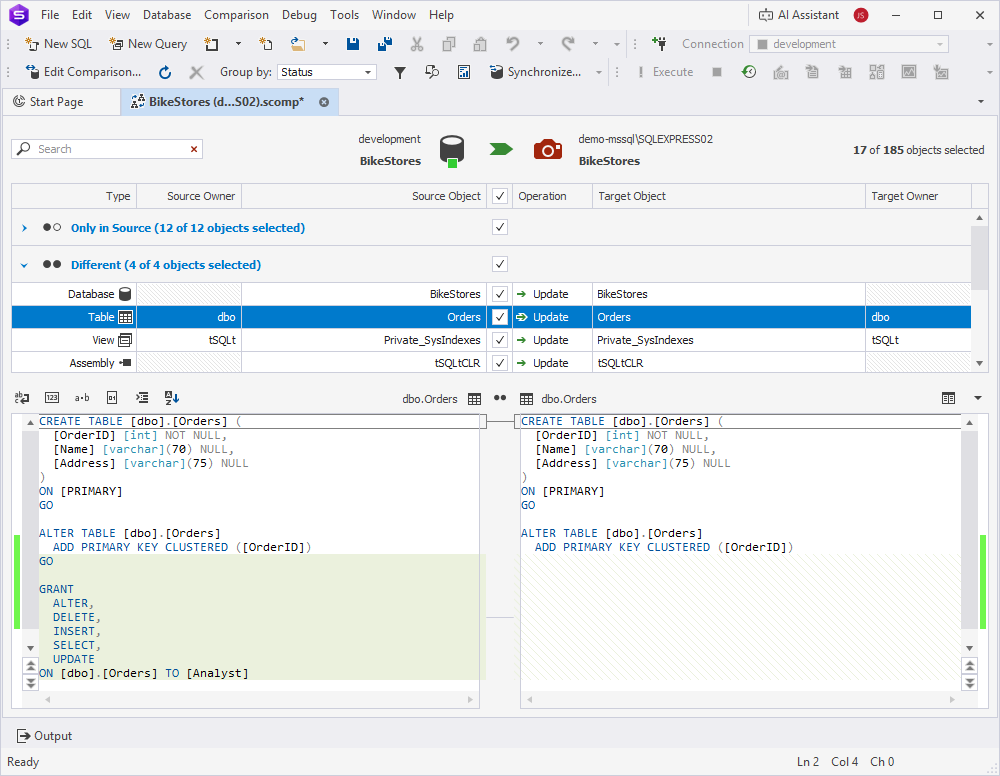Image resolution: width=1000 pixels, height=776 pixels.
Task: Click the Filter funnel icon
Action: point(400,72)
